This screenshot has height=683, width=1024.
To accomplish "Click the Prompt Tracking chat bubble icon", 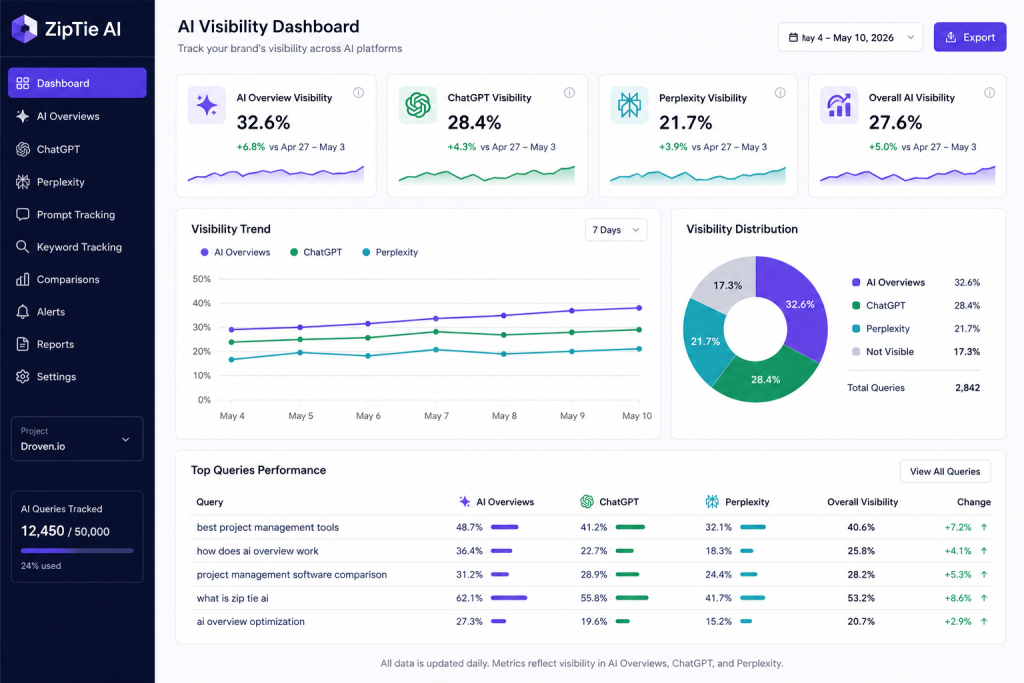I will [x=23, y=214].
